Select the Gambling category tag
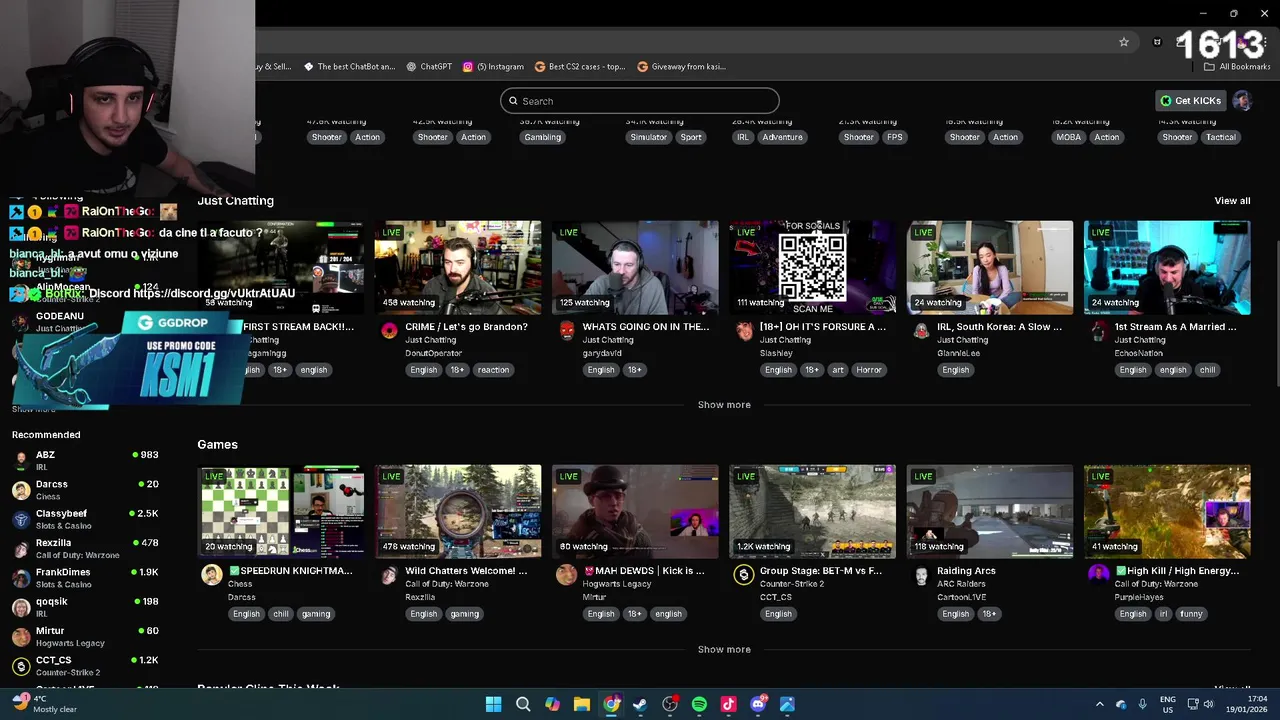This screenshot has width=1280, height=720. tap(543, 137)
